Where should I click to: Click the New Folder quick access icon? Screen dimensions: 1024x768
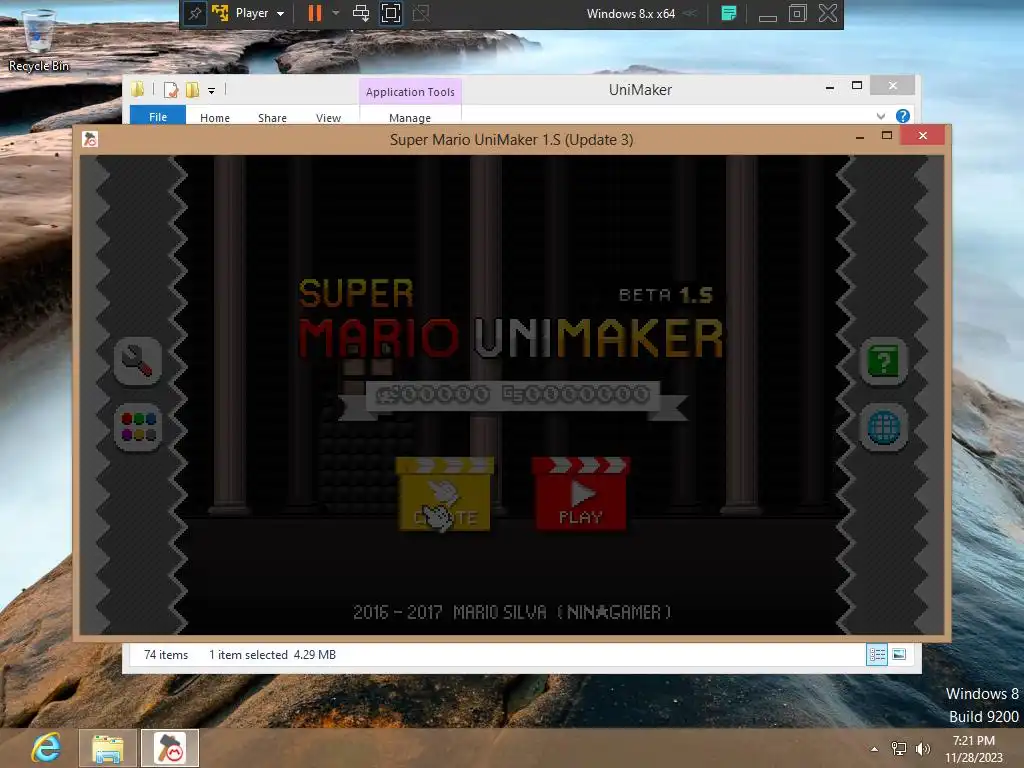click(193, 89)
